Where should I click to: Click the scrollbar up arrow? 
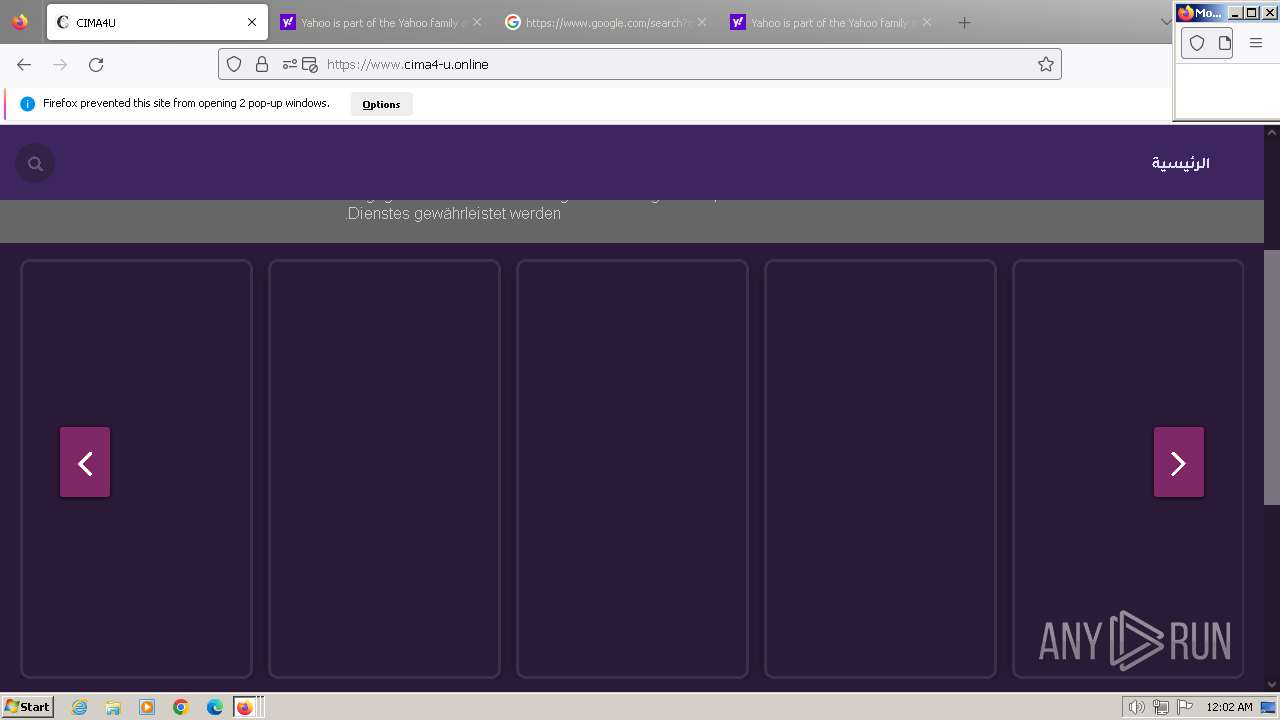(x=1272, y=132)
